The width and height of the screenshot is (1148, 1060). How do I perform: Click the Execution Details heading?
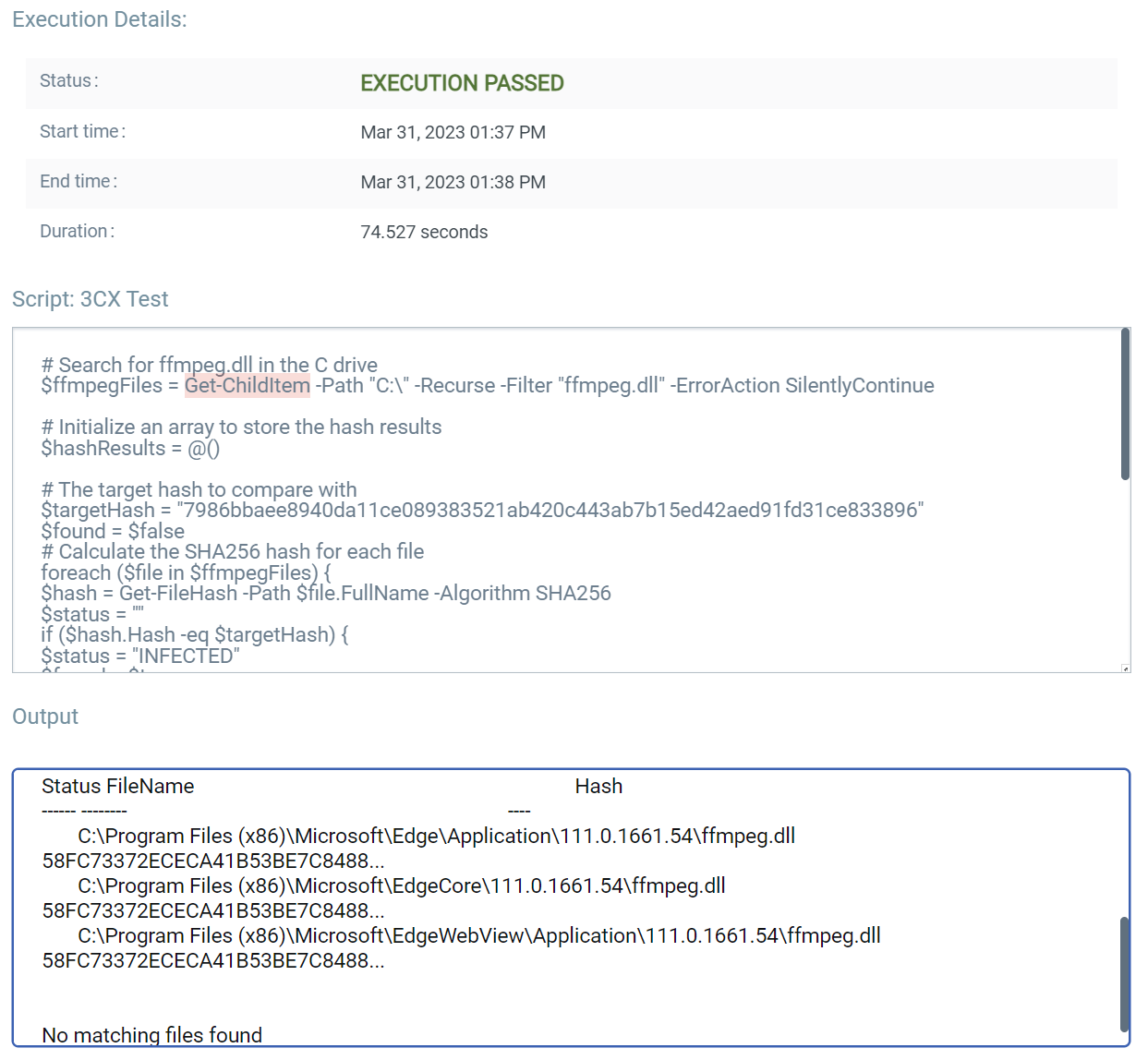[x=100, y=19]
